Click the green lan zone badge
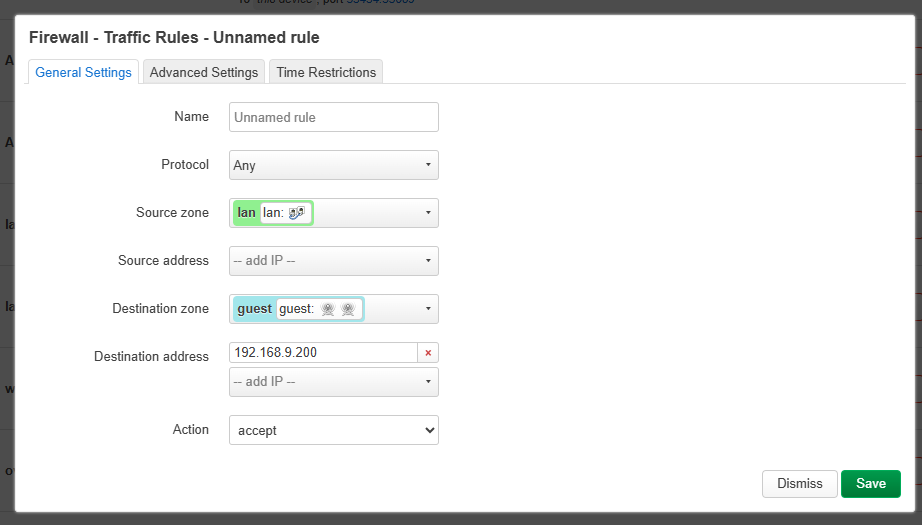 246,213
